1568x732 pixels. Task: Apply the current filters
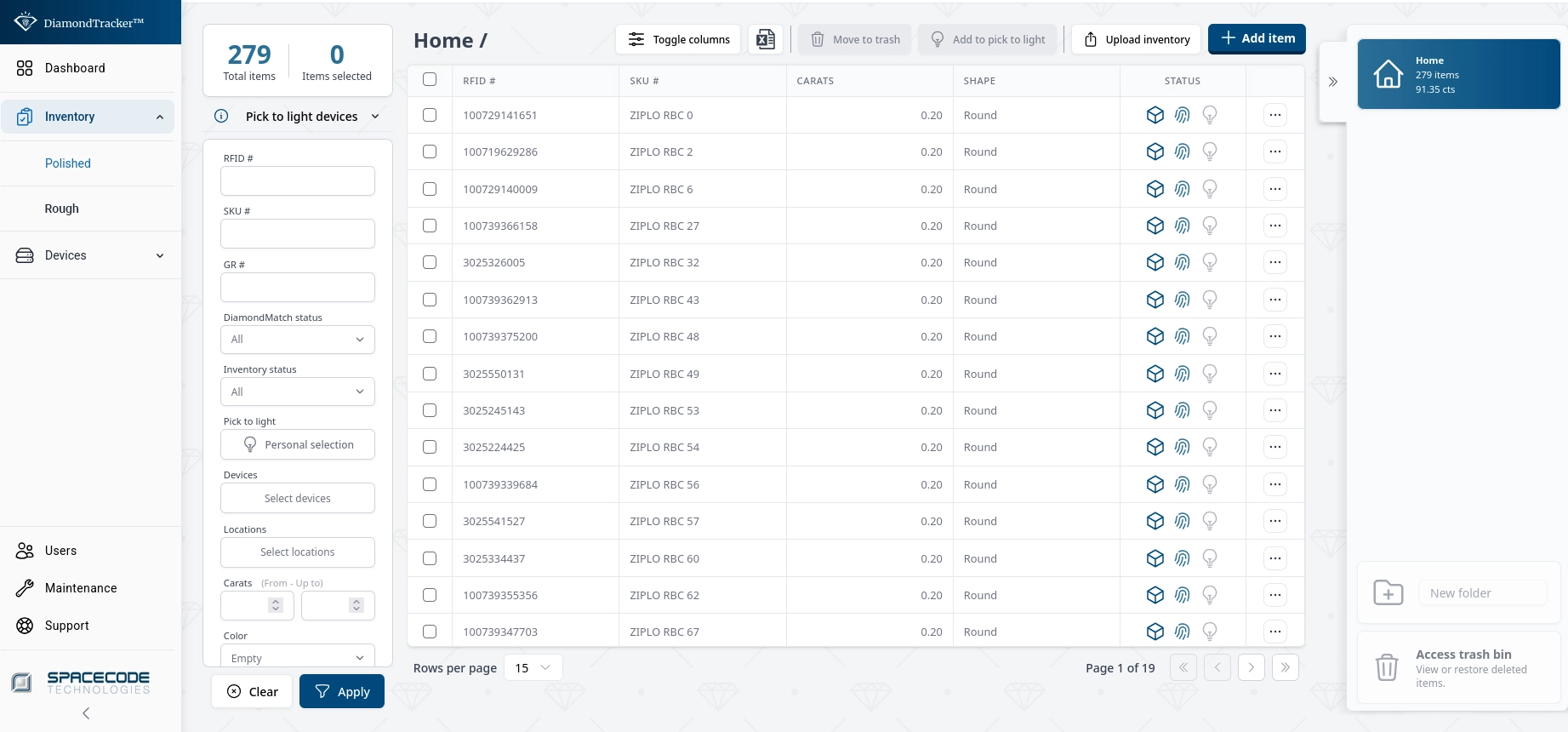point(341,691)
